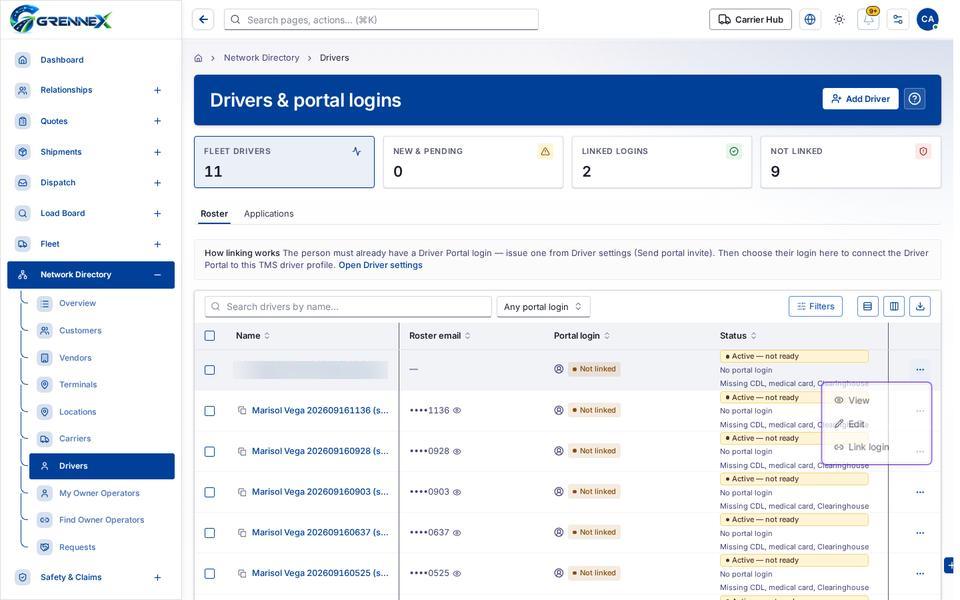Reveal roster email ending 0928
This screenshot has width=960, height=600.
coord(457,452)
